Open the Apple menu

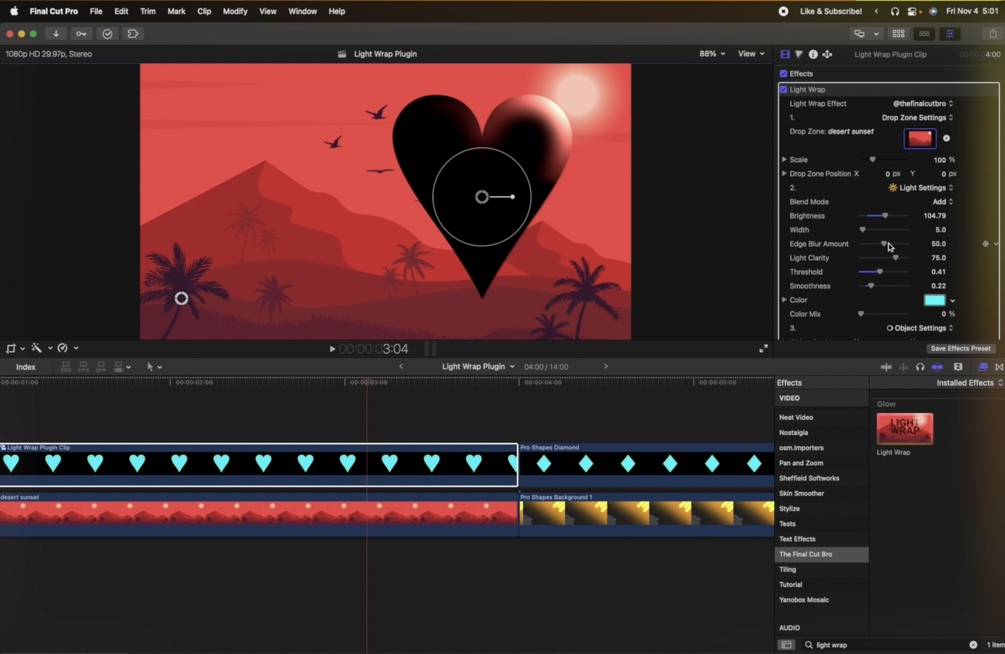point(14,11)
